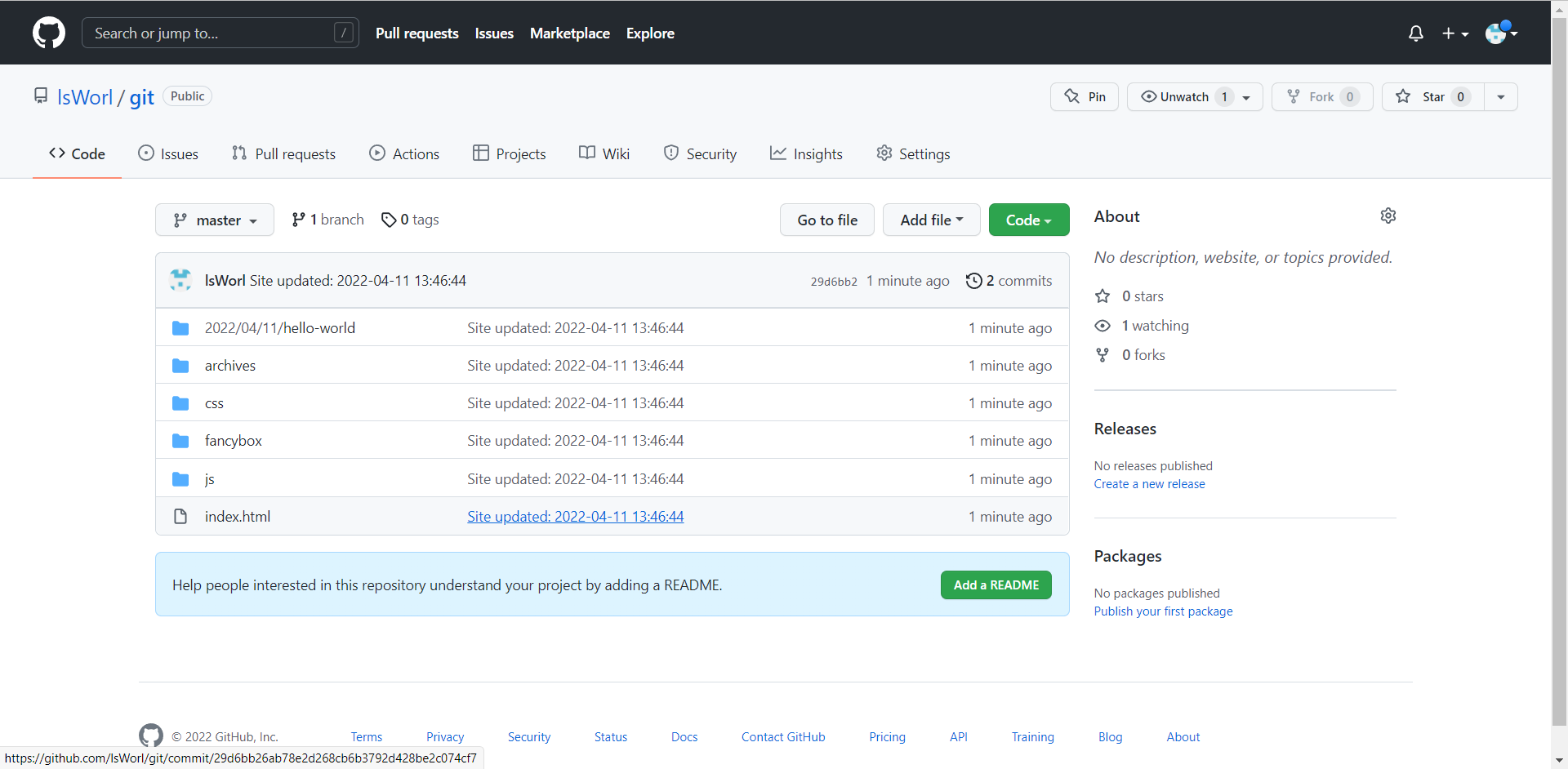This screenshot has height=769, width=1568.
Task: Click Publish your first package
Action: [x=1163, y=611]
